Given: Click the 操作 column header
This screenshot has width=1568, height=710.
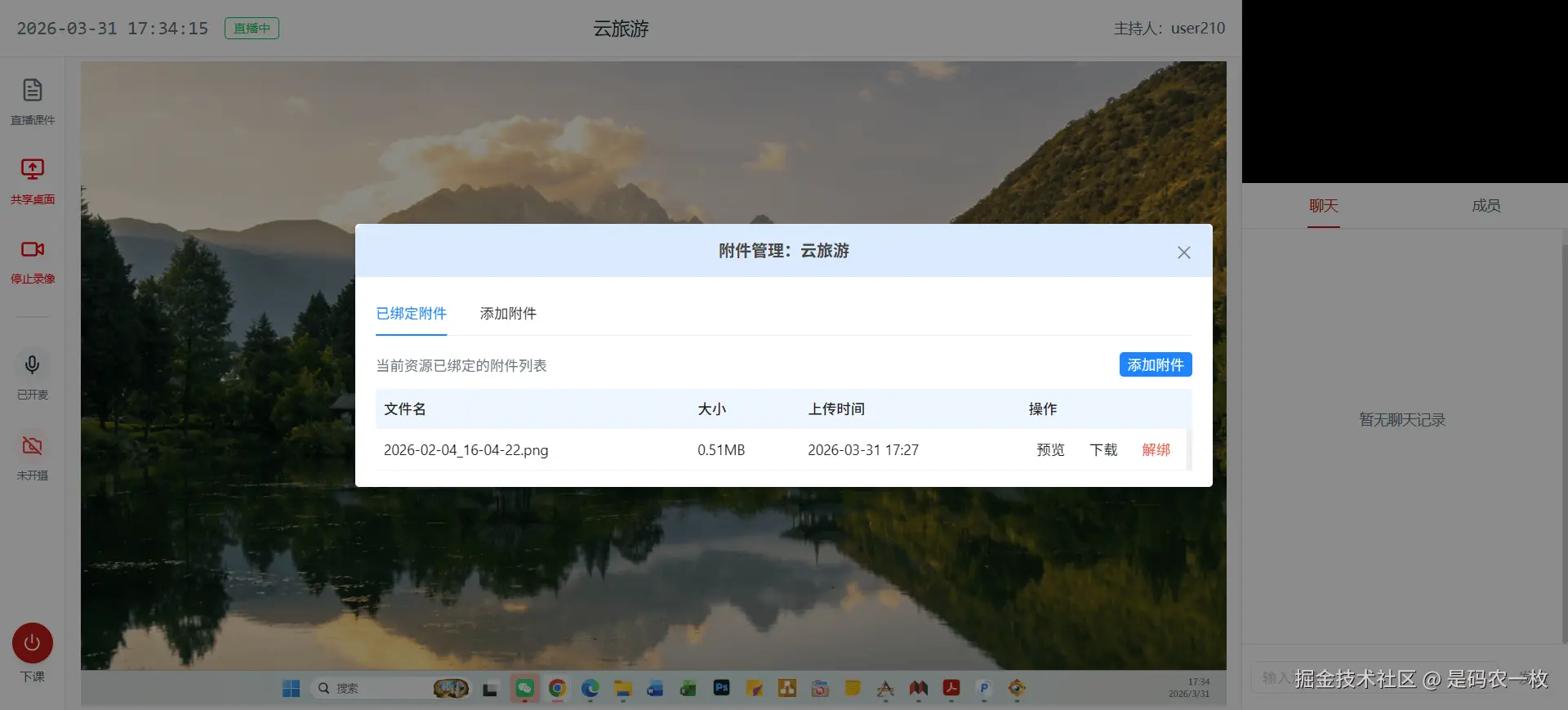Looking at the screenshot, I should tap(1043, 409).
